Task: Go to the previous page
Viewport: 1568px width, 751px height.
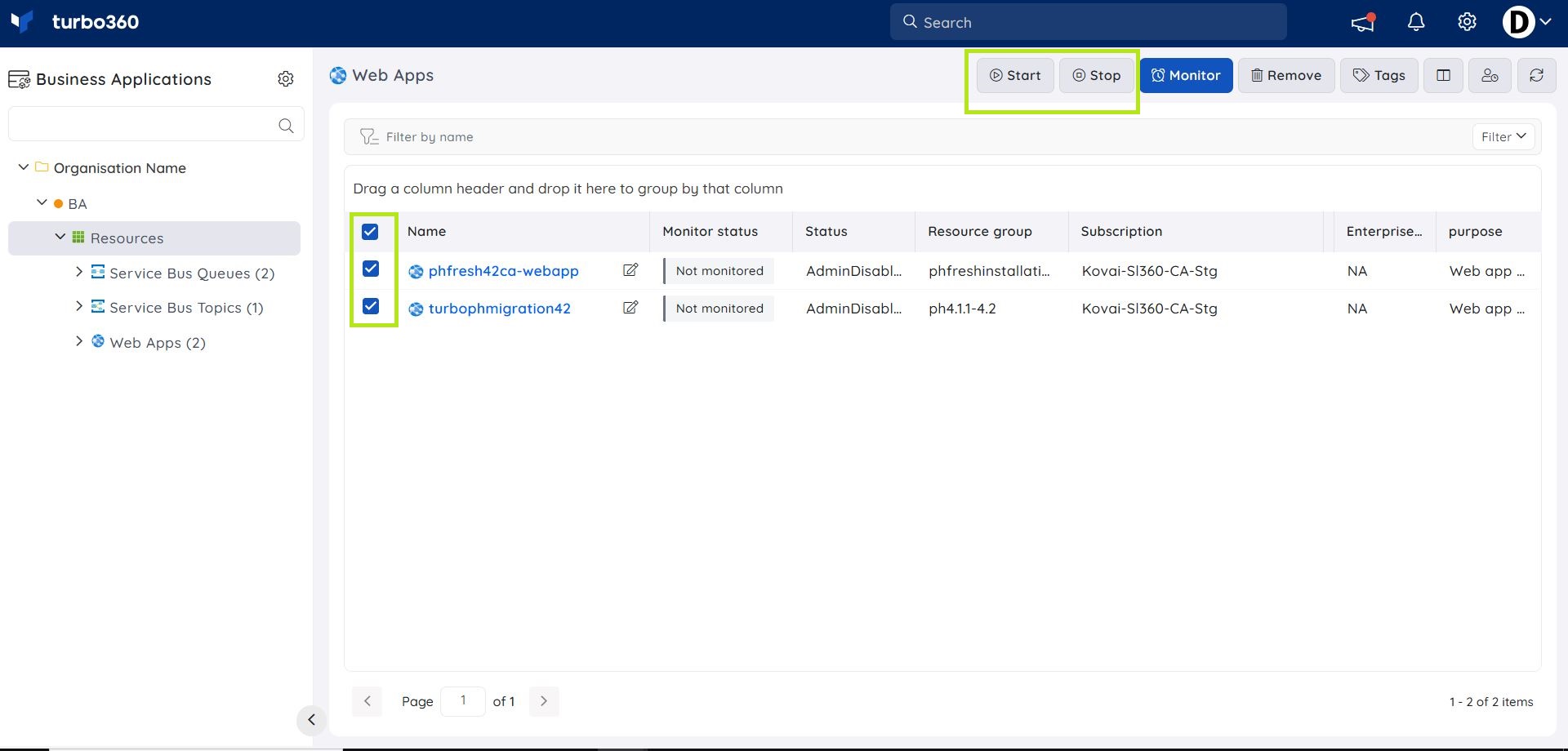Action: (x=367, y=701)
